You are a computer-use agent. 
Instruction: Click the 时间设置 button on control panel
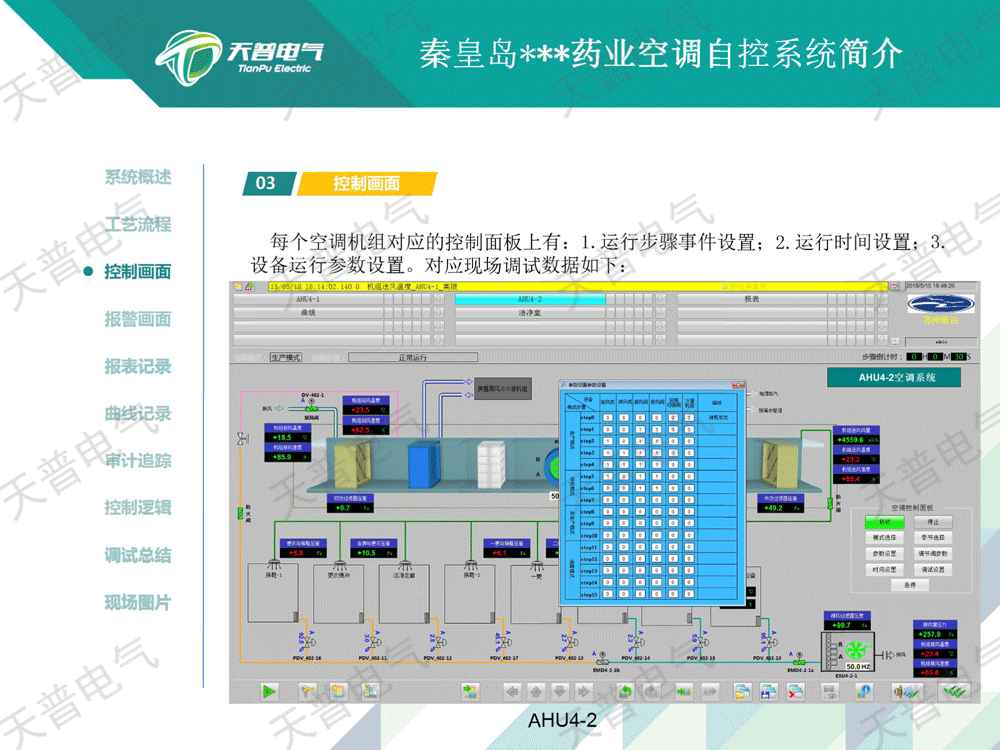click(884, 570)
